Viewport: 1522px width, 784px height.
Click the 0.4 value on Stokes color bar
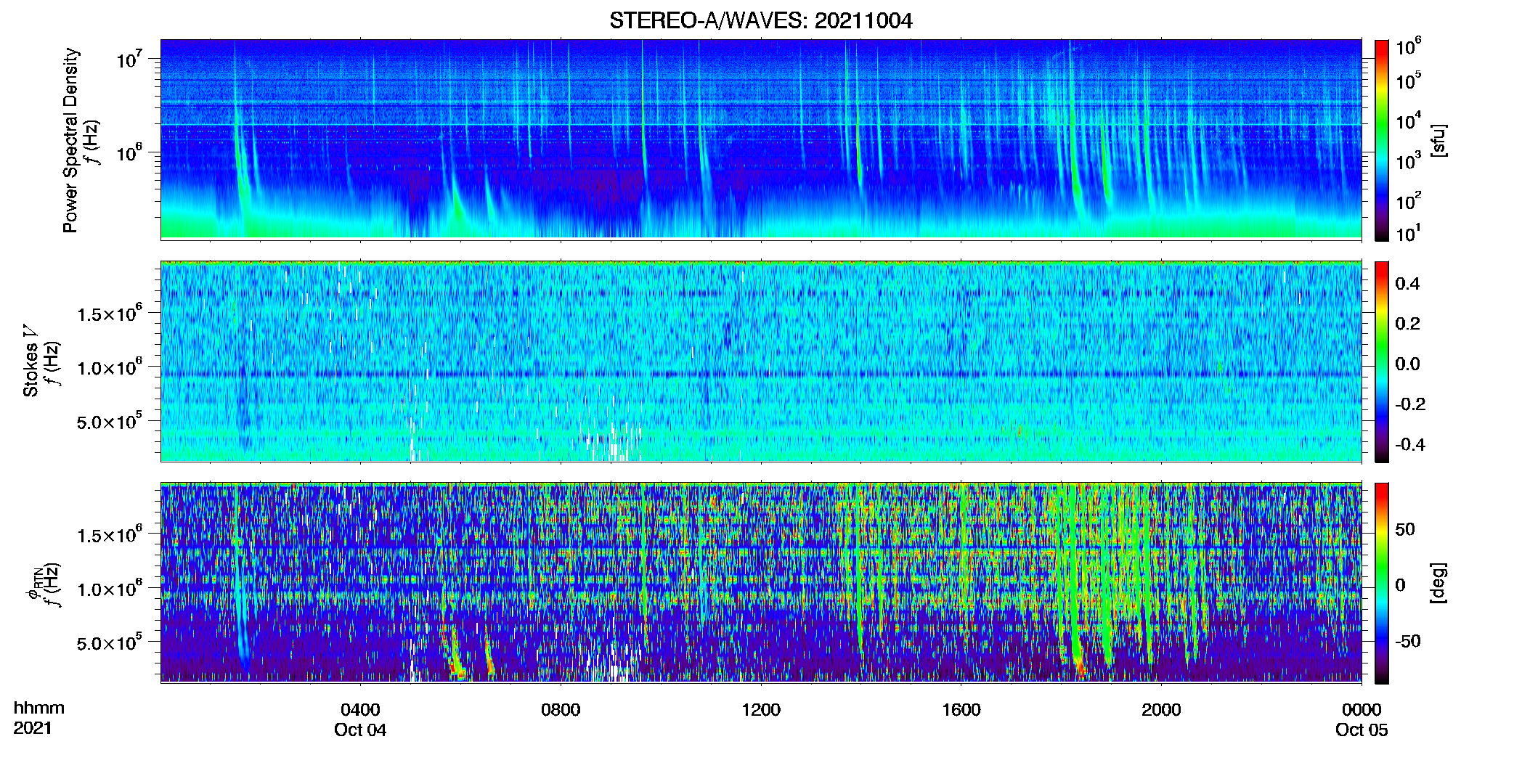click(1407, 284)
